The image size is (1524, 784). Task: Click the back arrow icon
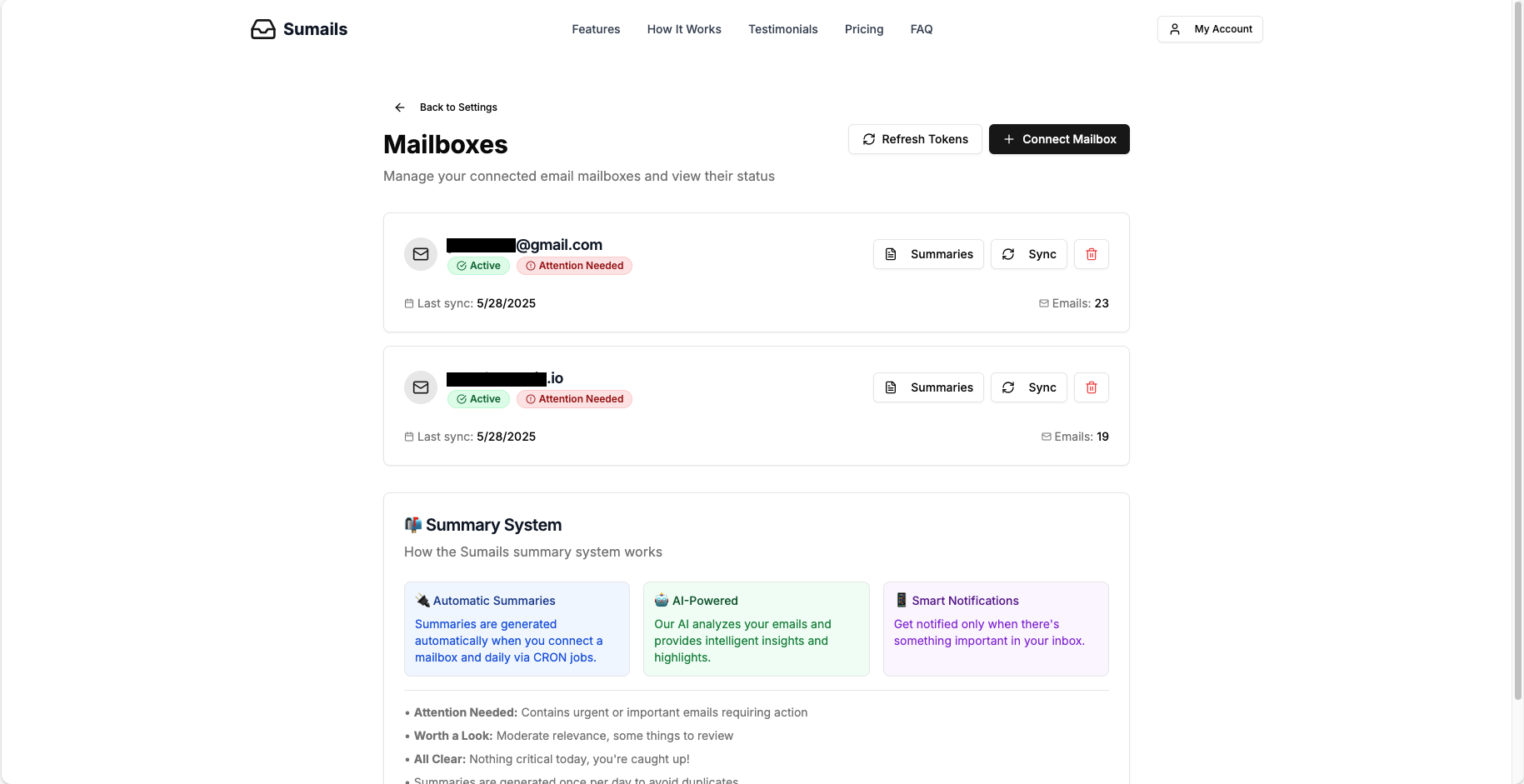click(400, 107)
